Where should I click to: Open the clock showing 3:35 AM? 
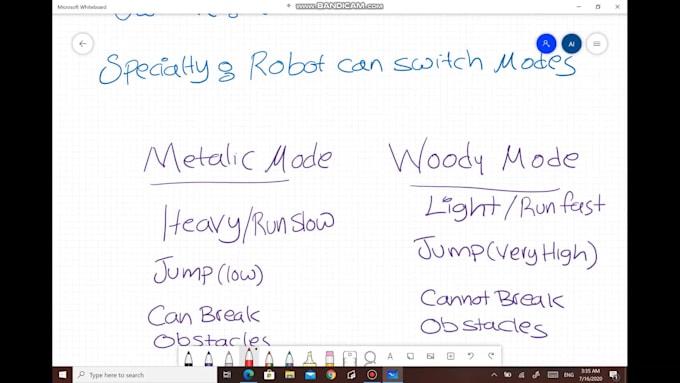pos(591,375)
